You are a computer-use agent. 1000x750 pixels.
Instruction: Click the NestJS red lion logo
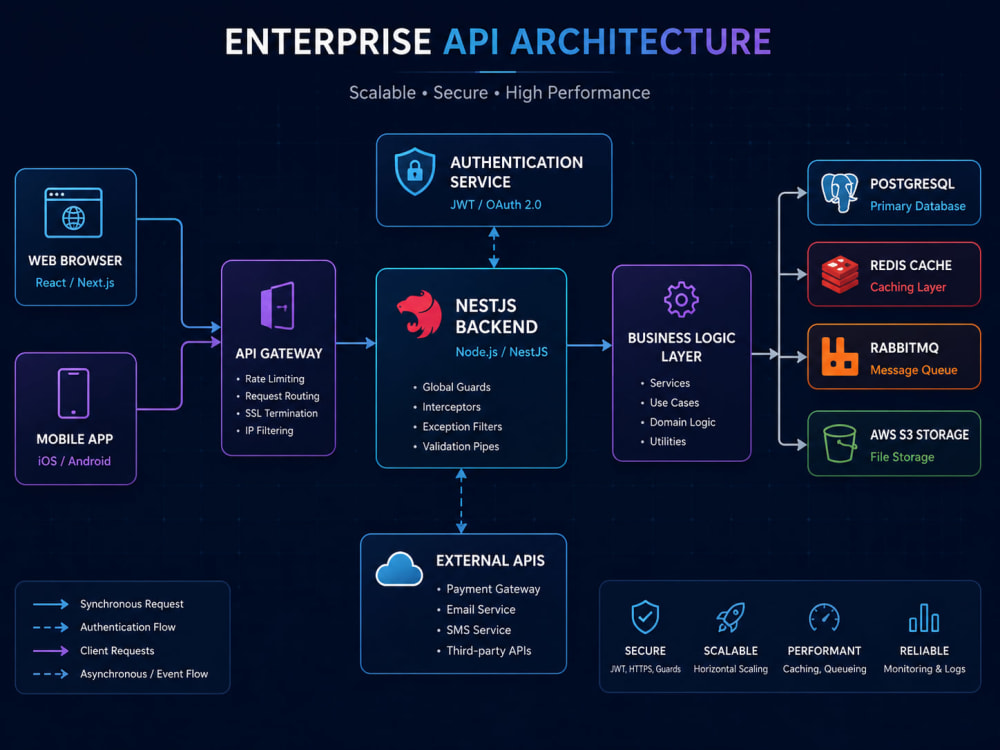click(x=420, y=314)
